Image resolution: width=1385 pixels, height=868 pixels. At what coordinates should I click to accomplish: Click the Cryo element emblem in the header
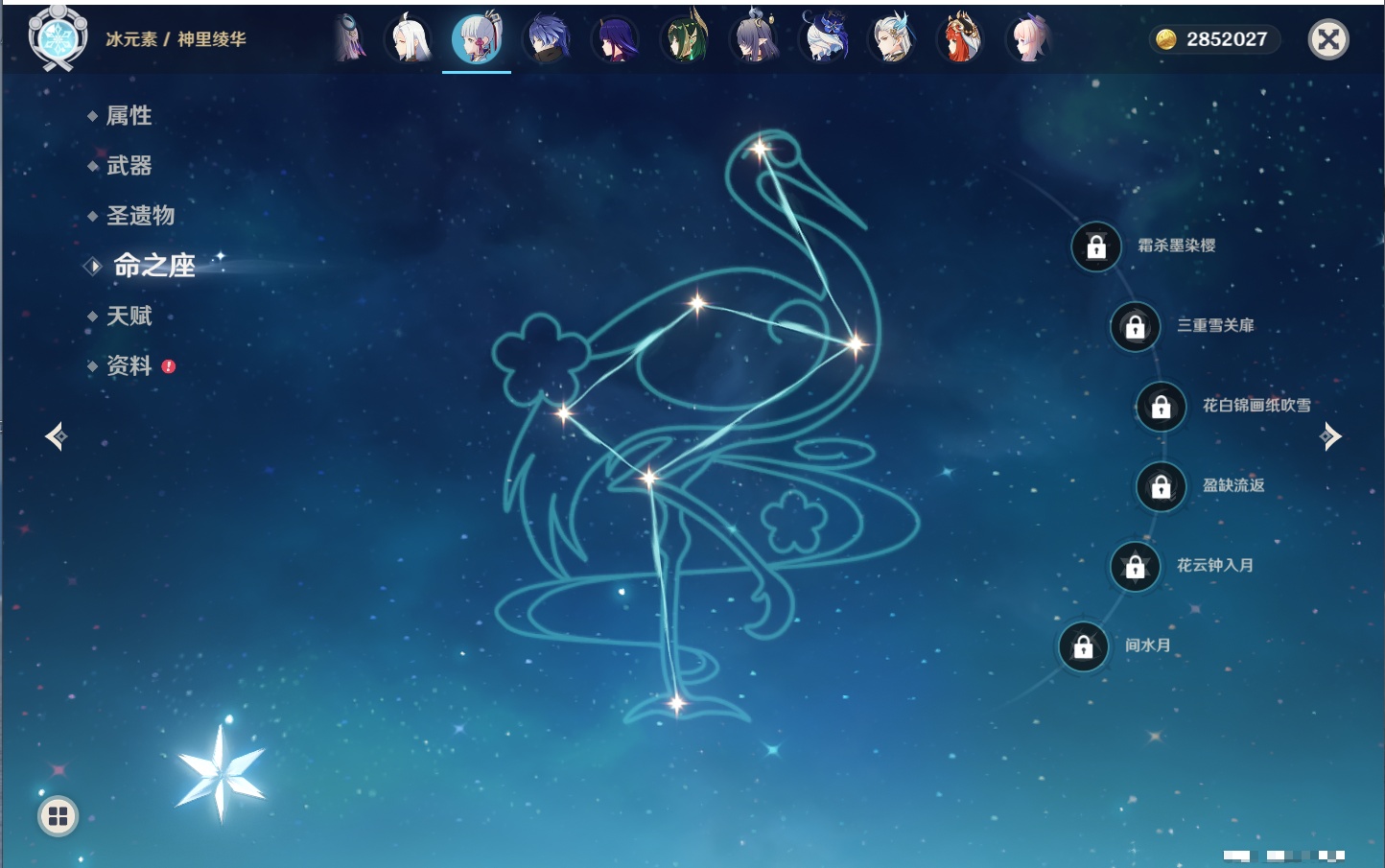click(58, 39)
